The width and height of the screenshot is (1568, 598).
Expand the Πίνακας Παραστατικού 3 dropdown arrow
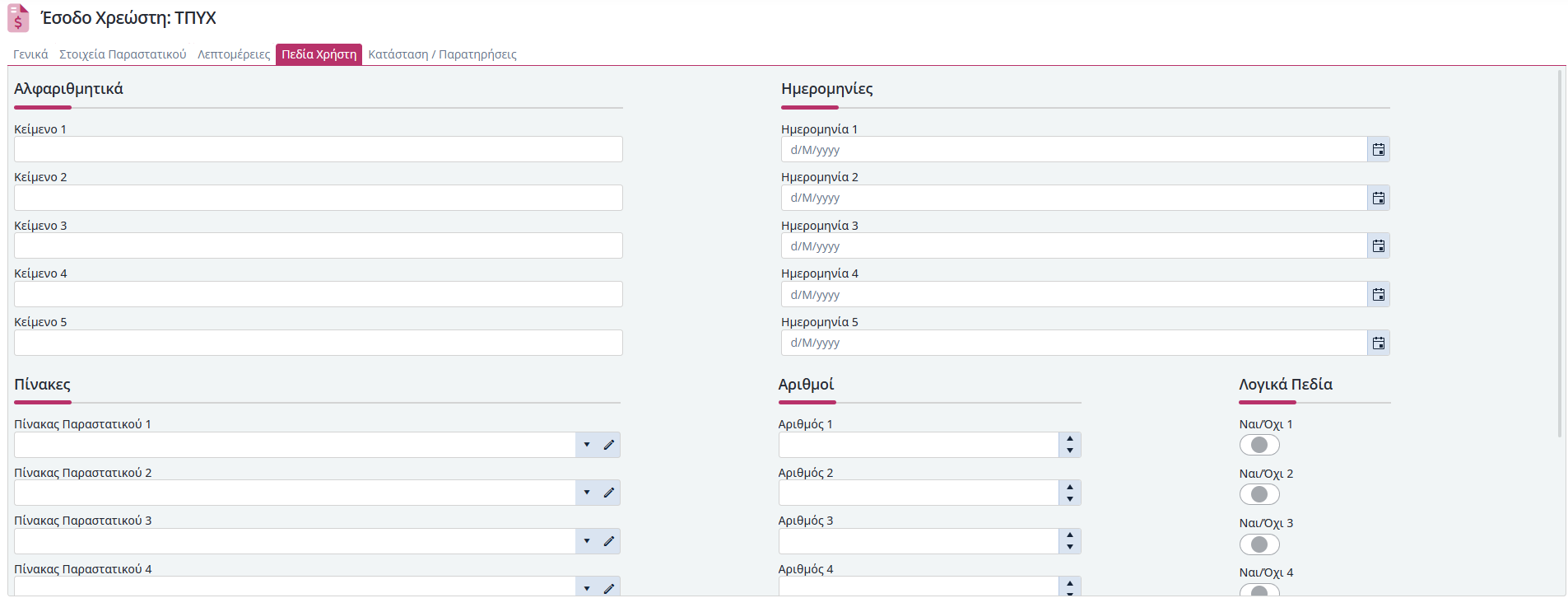587,541
